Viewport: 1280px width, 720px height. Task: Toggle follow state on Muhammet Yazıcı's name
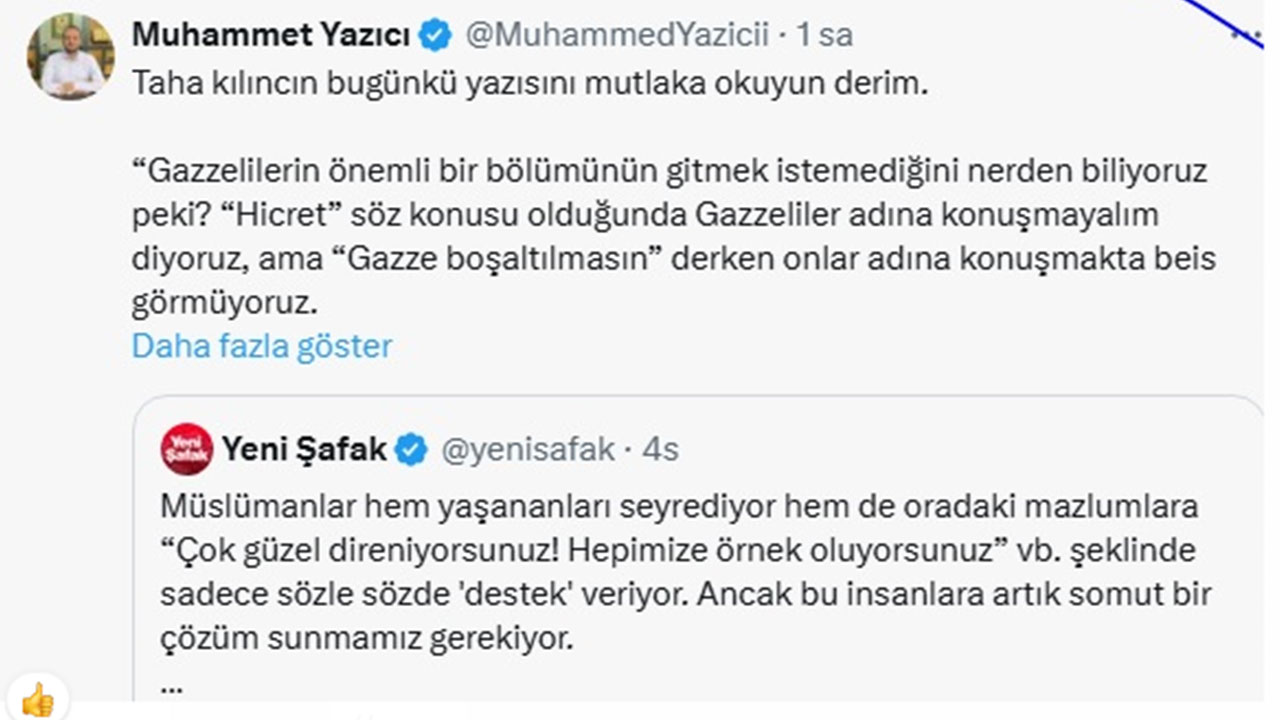(270, 32)
